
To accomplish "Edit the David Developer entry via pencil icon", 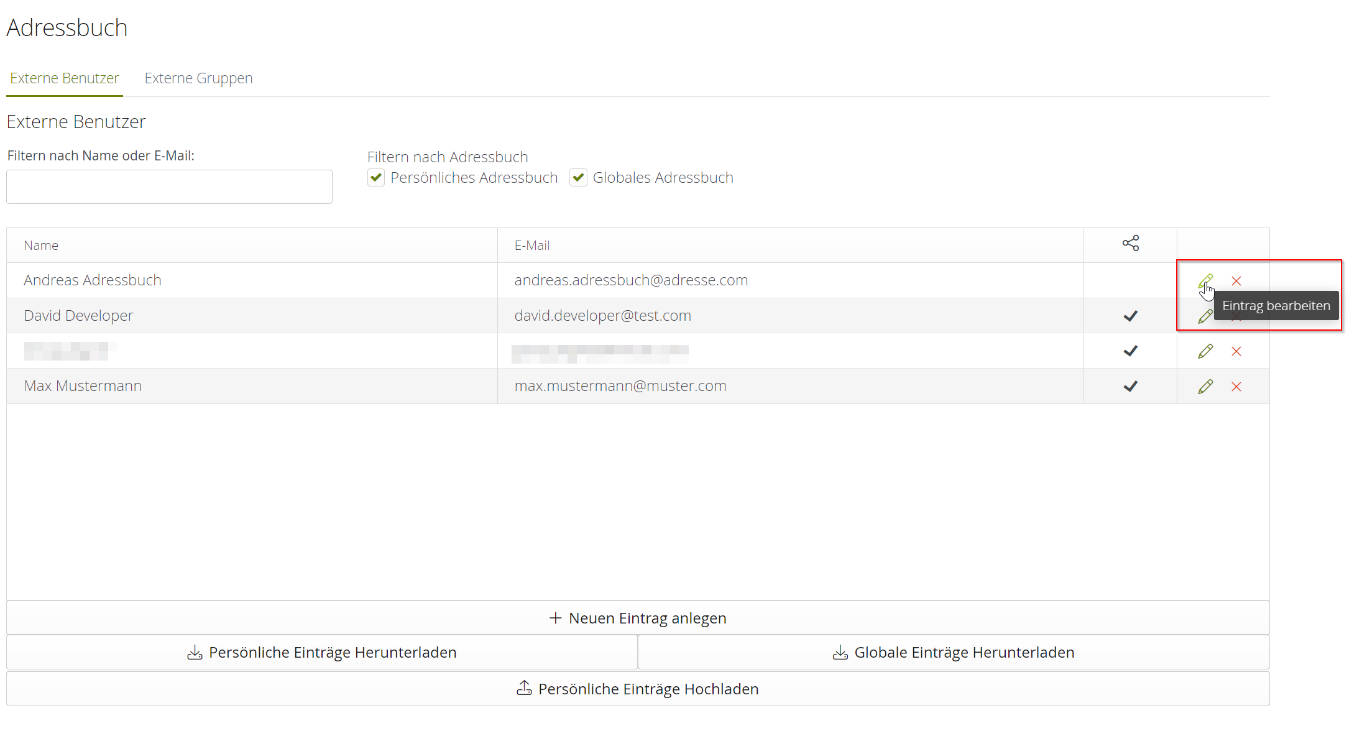I will pos(1205,315).
